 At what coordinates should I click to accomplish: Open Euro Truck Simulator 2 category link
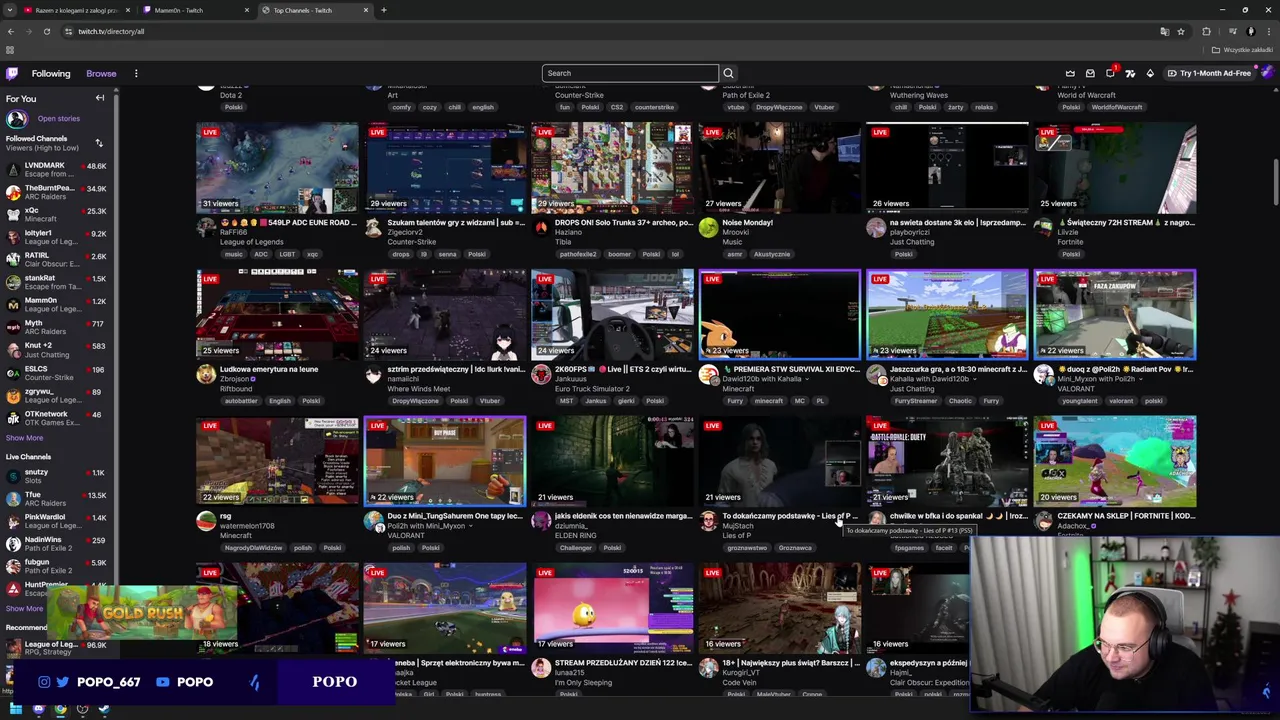point(593,388)
